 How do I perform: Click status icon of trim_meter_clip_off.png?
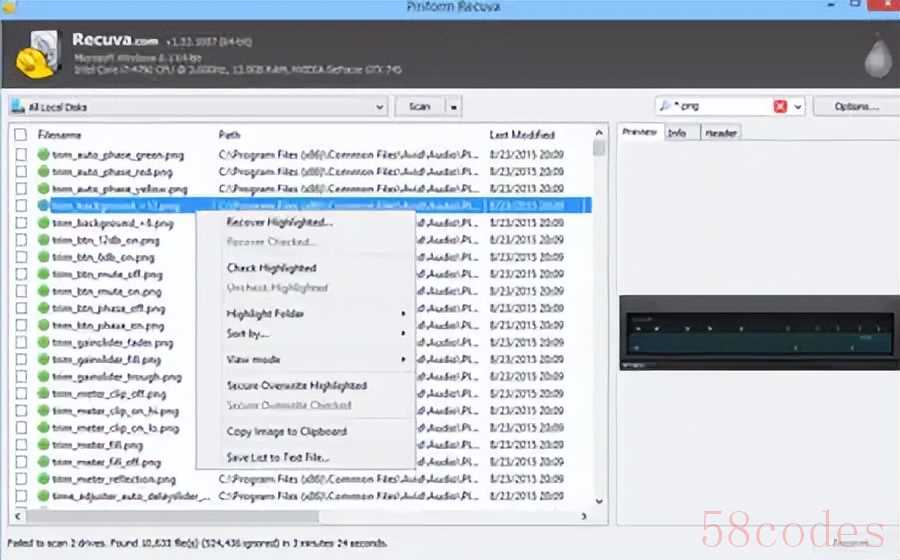pos(43,393)
